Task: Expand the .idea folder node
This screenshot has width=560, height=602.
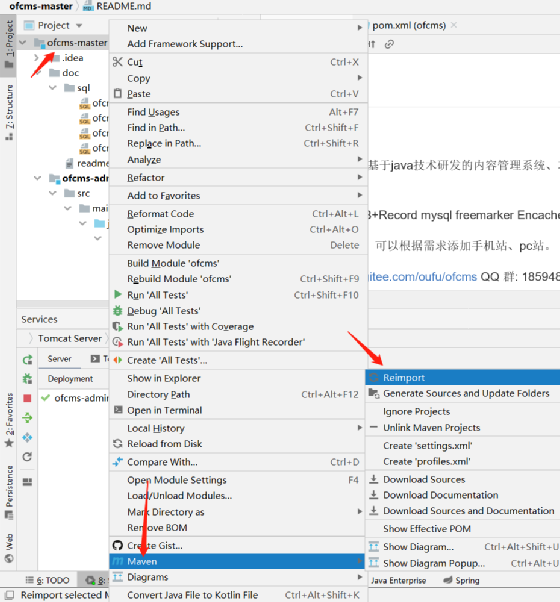Action: coord(36,58)
